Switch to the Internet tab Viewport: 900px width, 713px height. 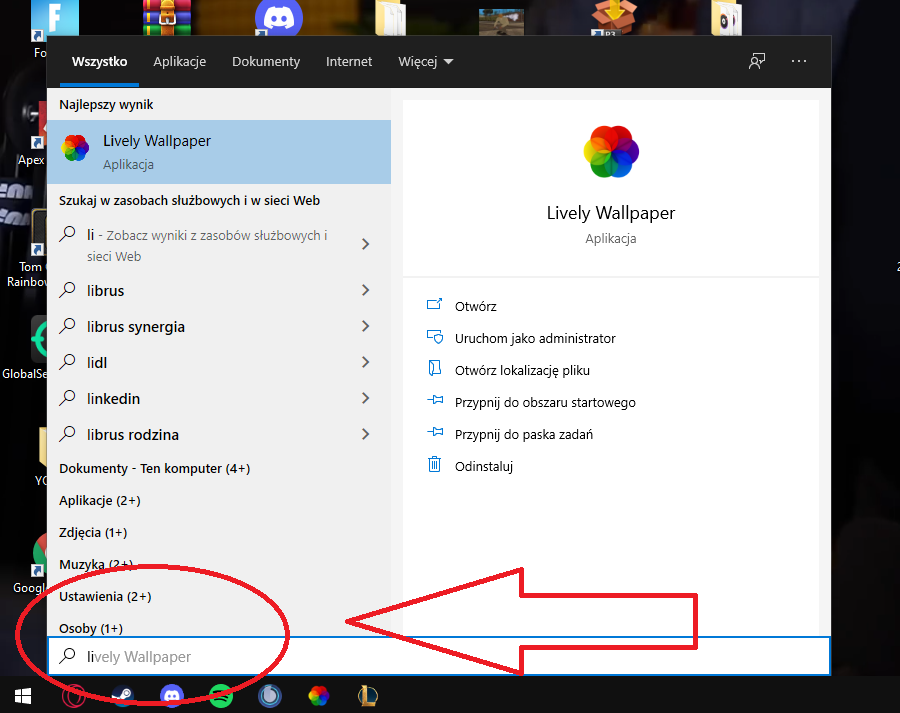(x=349, y=61)
